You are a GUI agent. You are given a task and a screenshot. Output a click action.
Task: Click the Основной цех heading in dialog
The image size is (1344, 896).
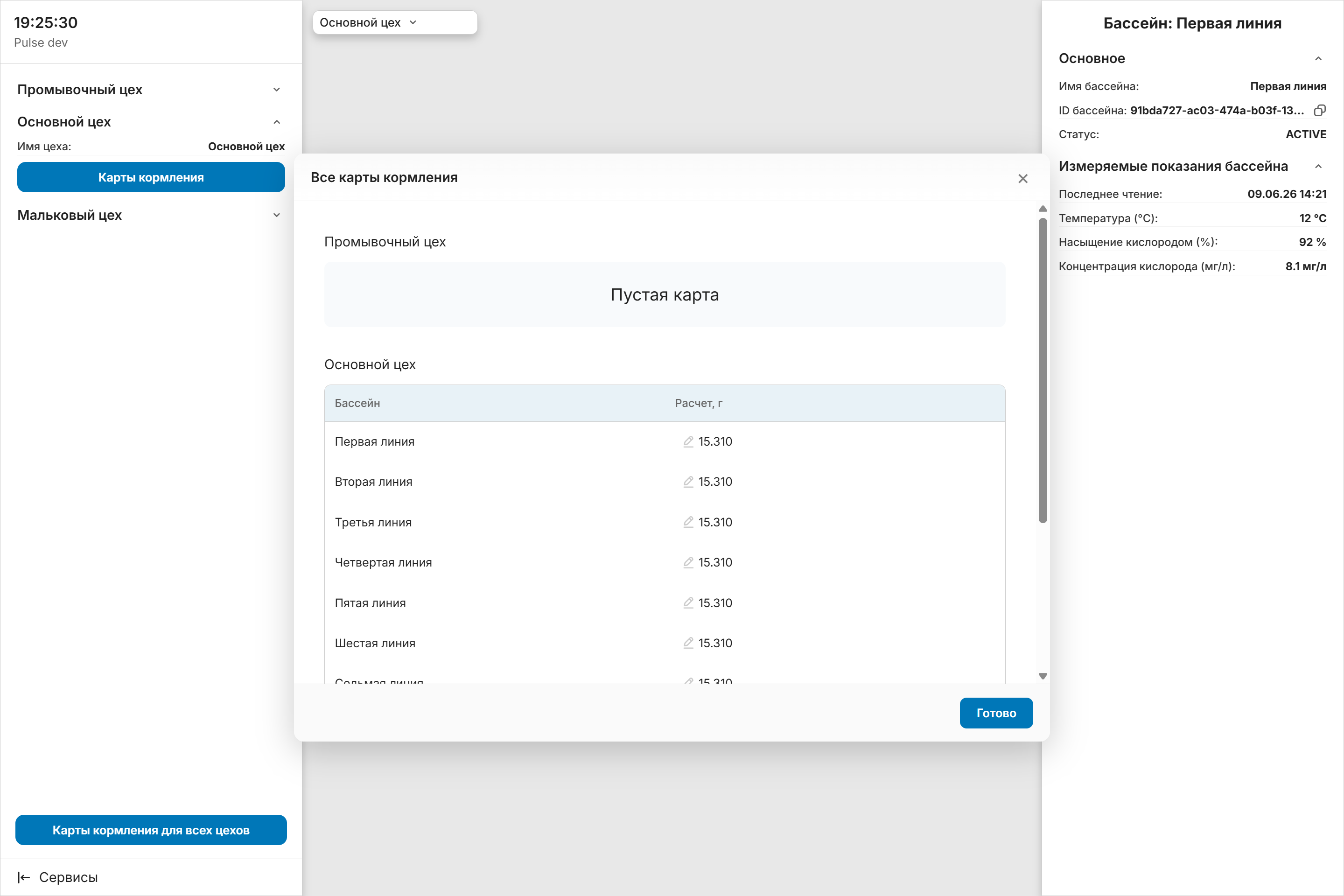[x=370, y=364]
